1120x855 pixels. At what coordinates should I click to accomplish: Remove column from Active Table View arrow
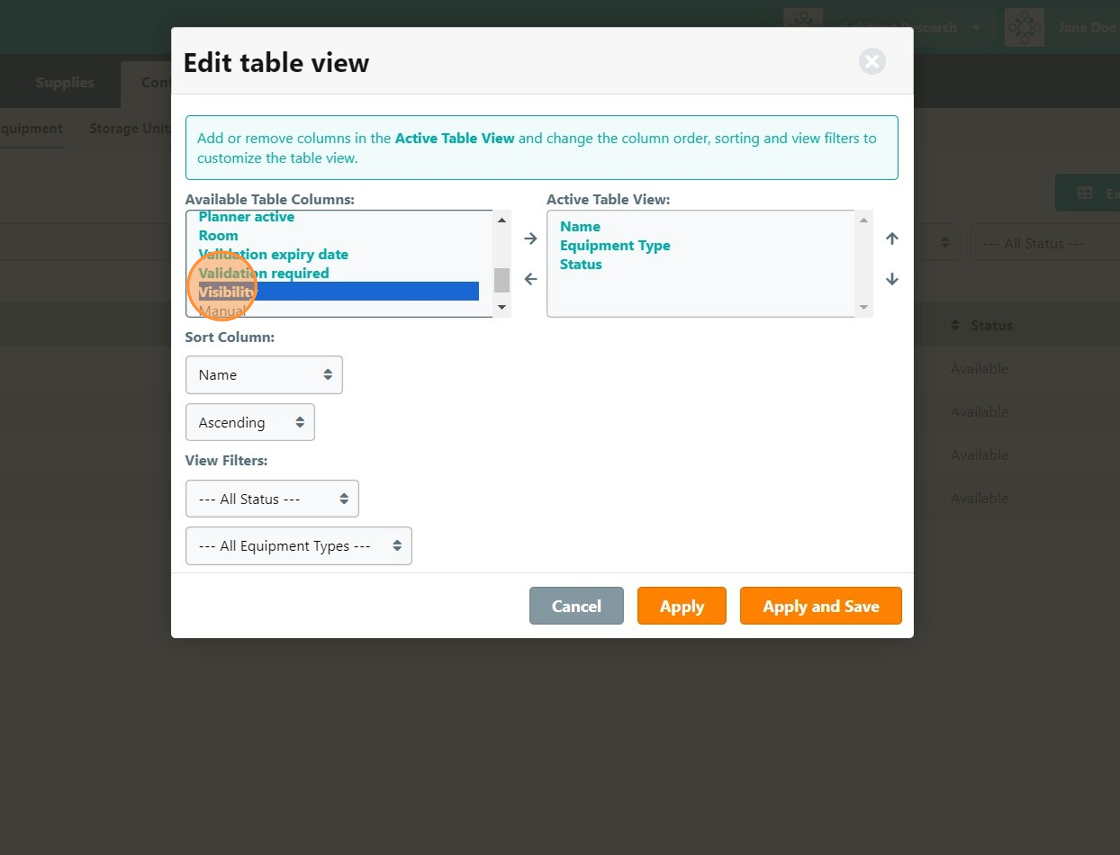click(530, 279)
